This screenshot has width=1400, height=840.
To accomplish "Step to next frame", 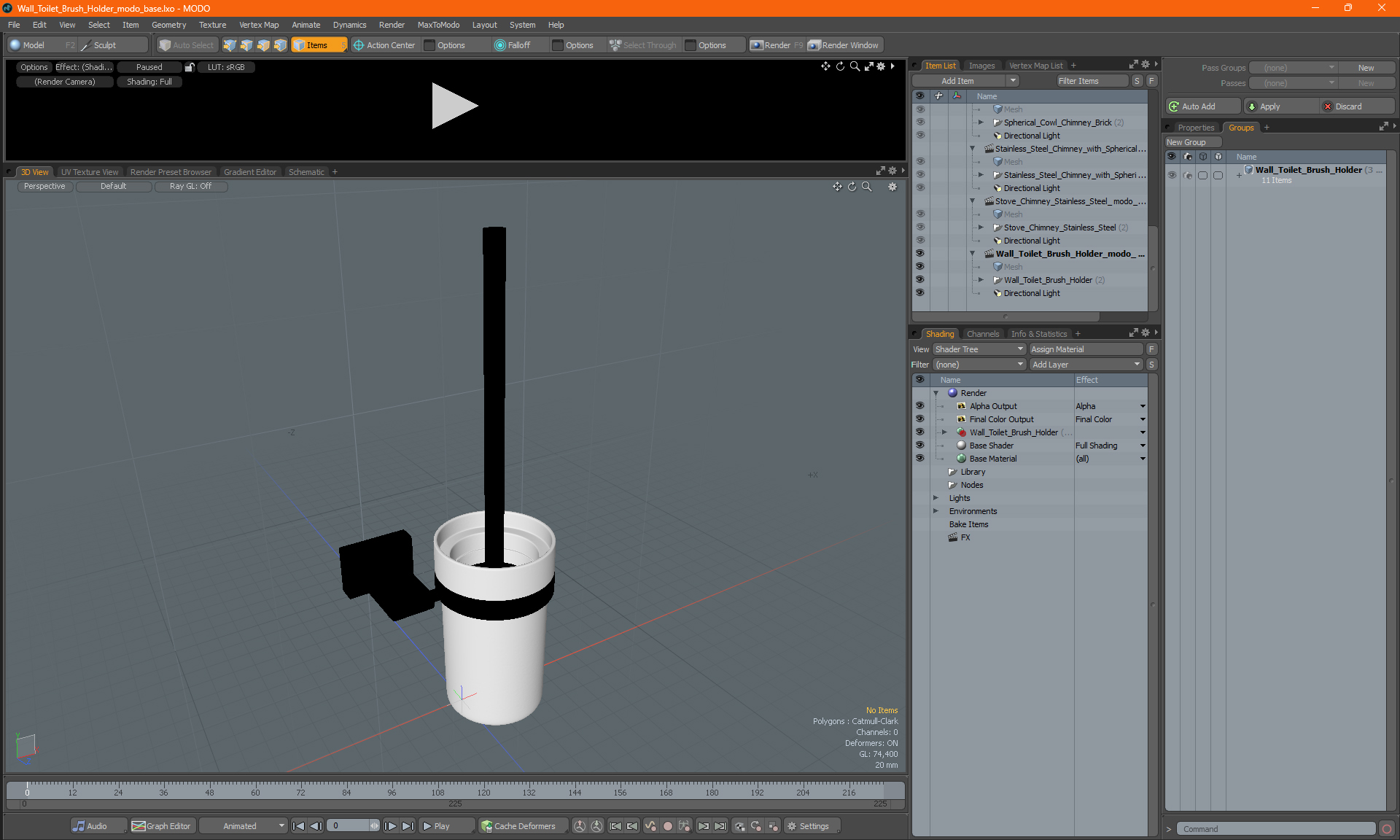I will point(391,826).
